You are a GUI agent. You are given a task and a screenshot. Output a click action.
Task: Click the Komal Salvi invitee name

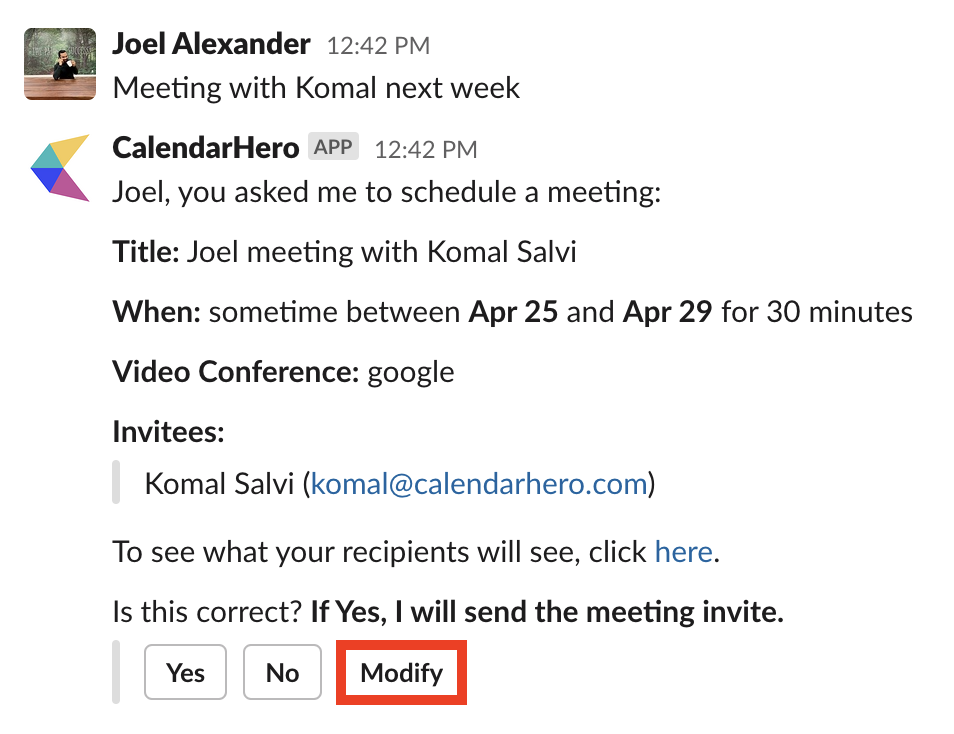220,484
